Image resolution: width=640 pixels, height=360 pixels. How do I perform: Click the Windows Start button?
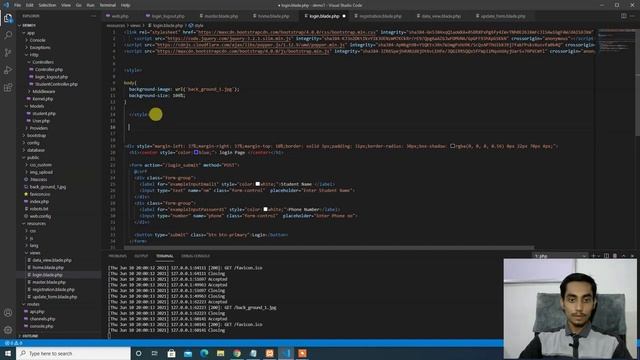(x=8, y=353)
